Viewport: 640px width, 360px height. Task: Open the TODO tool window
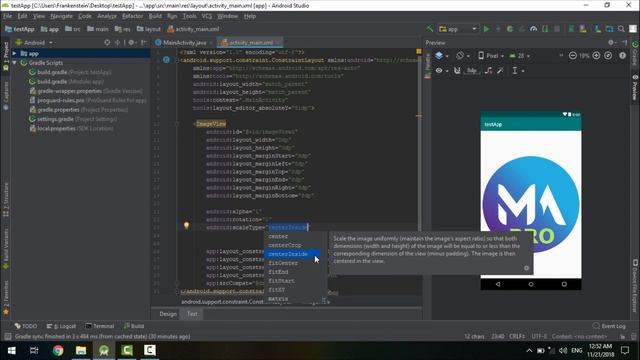click(x=26, y=326)
